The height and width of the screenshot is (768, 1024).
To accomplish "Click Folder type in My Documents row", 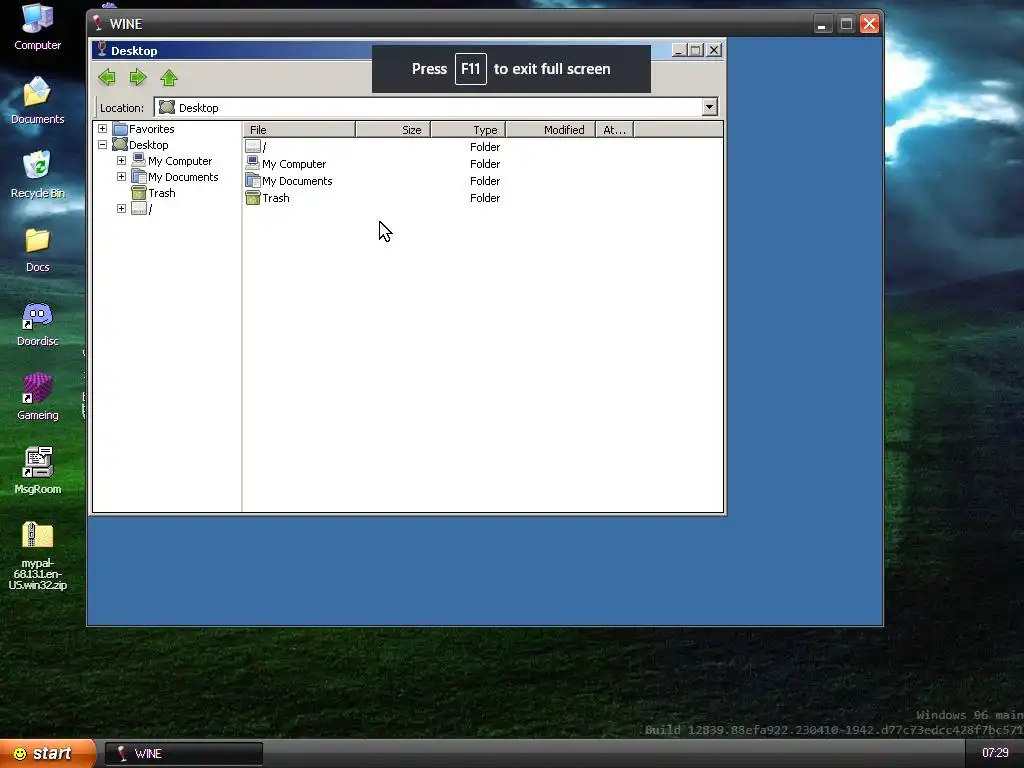I will 485,181.
